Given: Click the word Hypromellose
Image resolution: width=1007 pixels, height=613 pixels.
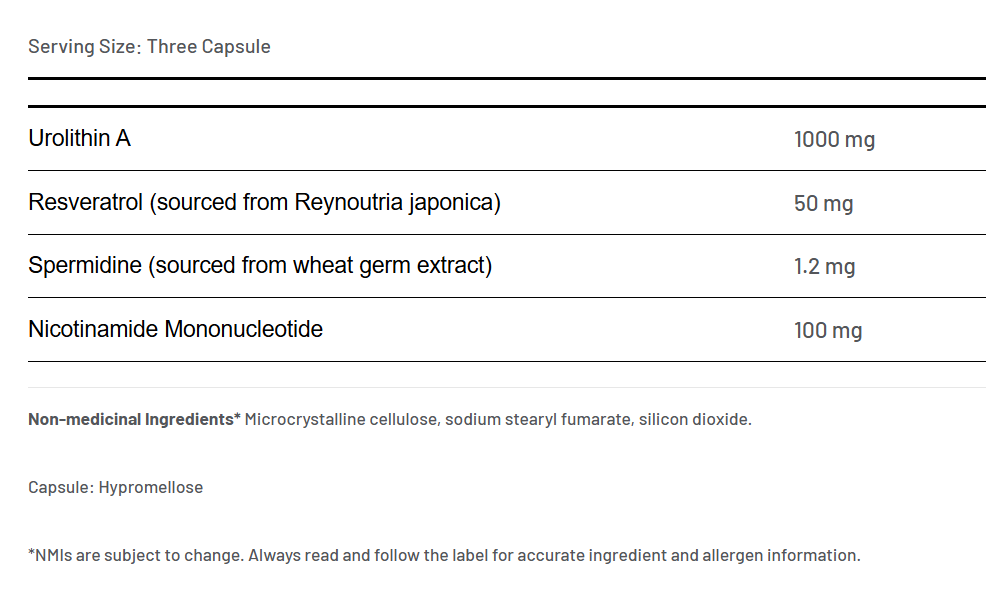Looking at the screenshot, I should 150,488.
